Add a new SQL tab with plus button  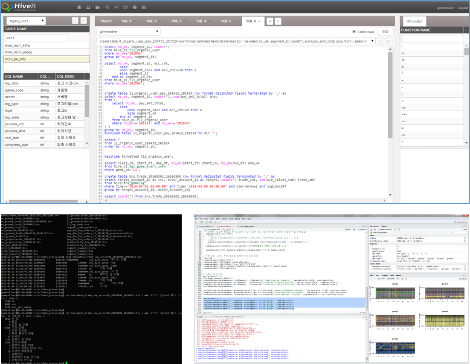(x=270, y=21)
